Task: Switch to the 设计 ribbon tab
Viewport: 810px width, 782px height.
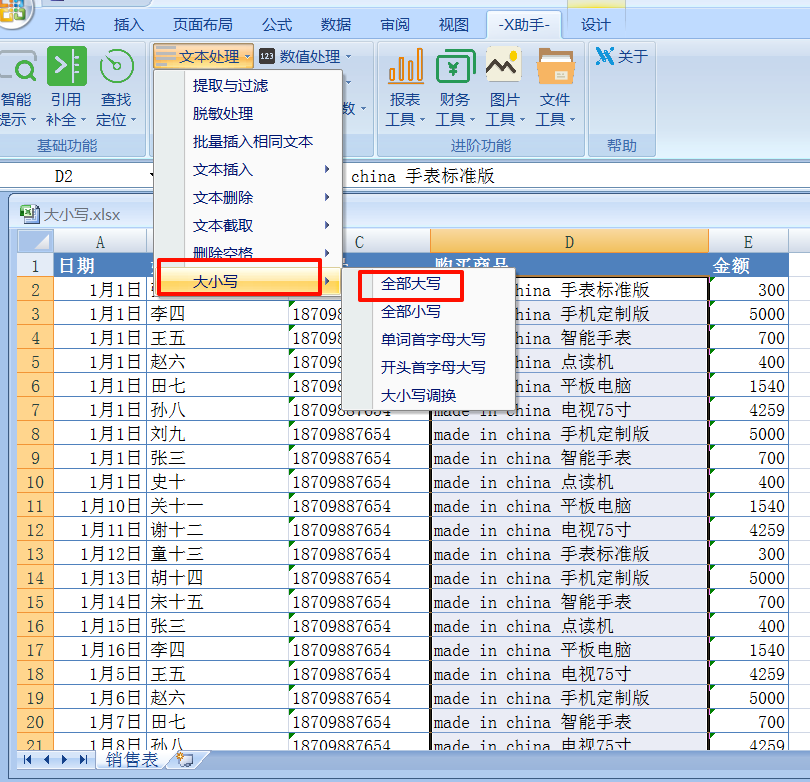Action: 596,24
